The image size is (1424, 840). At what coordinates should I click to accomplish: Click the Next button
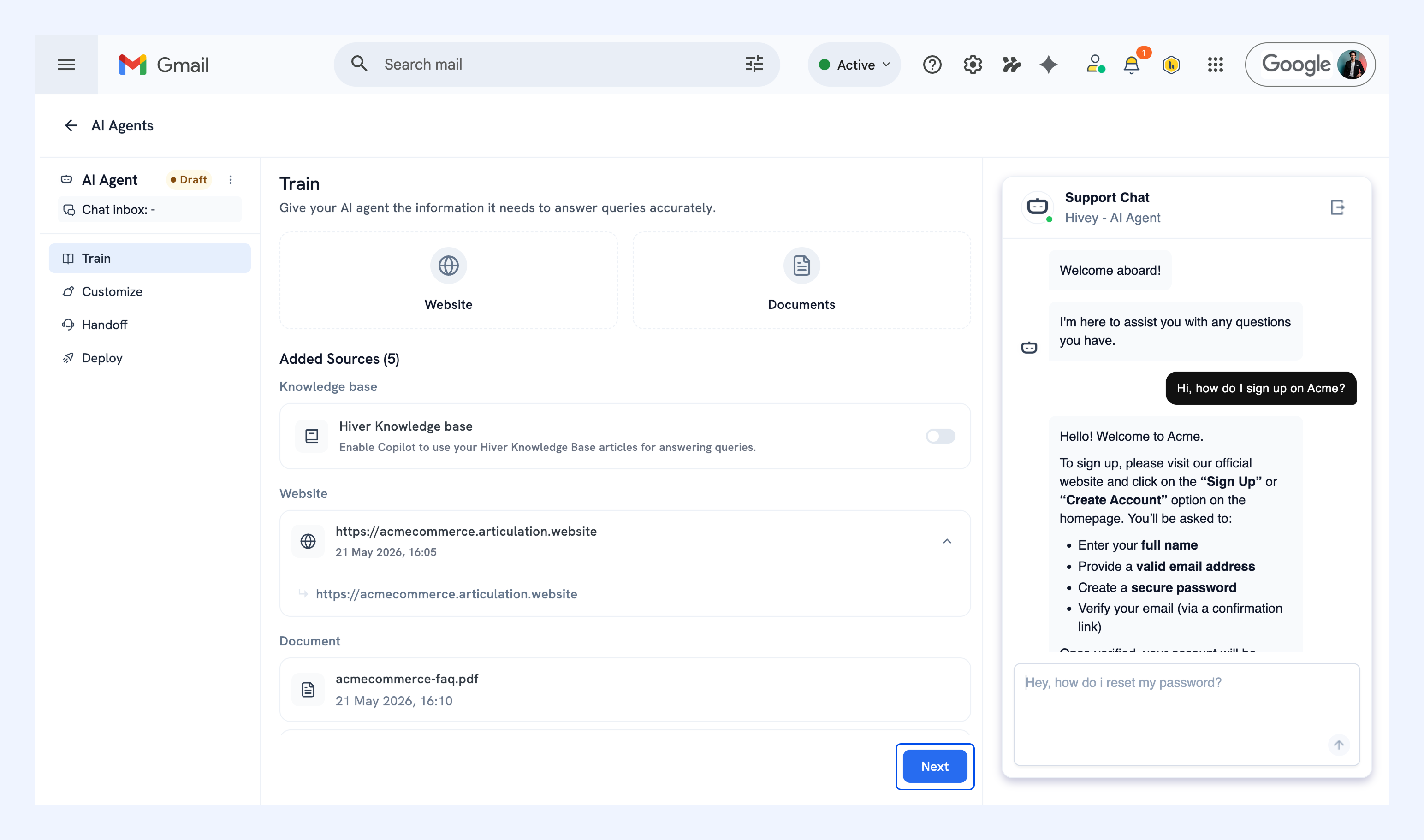click(x=935, y=766)
